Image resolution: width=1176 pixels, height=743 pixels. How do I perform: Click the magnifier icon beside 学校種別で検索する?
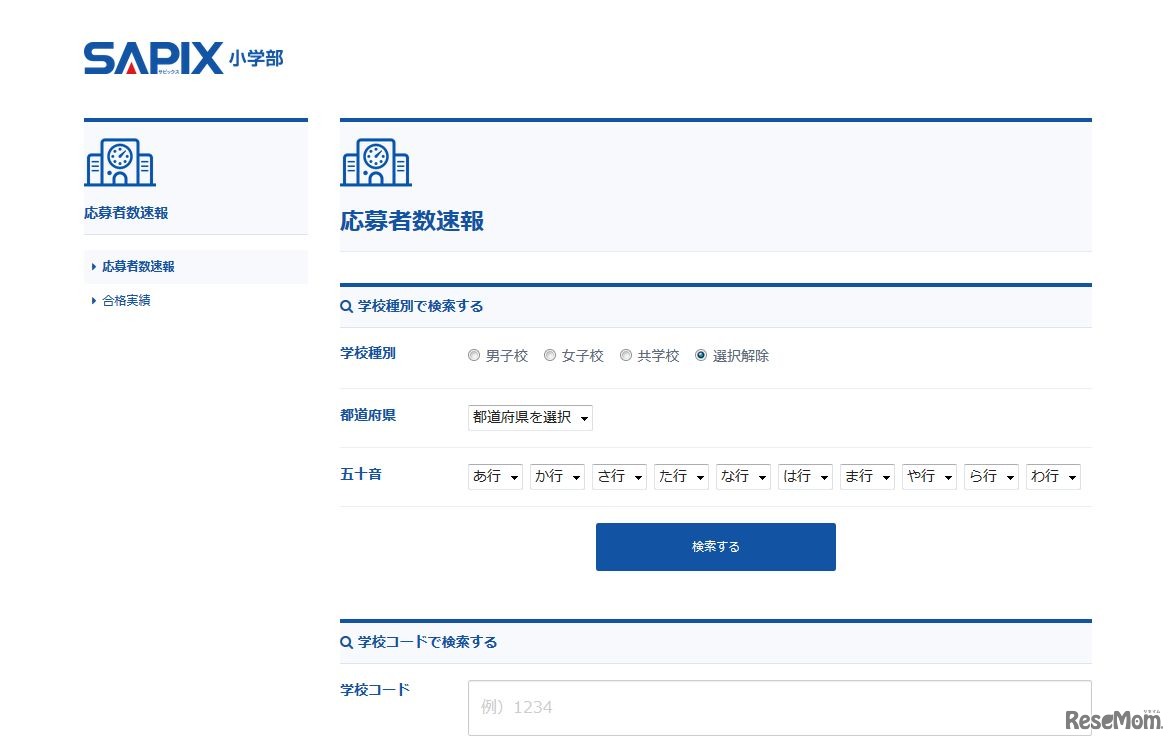(345, 306)
